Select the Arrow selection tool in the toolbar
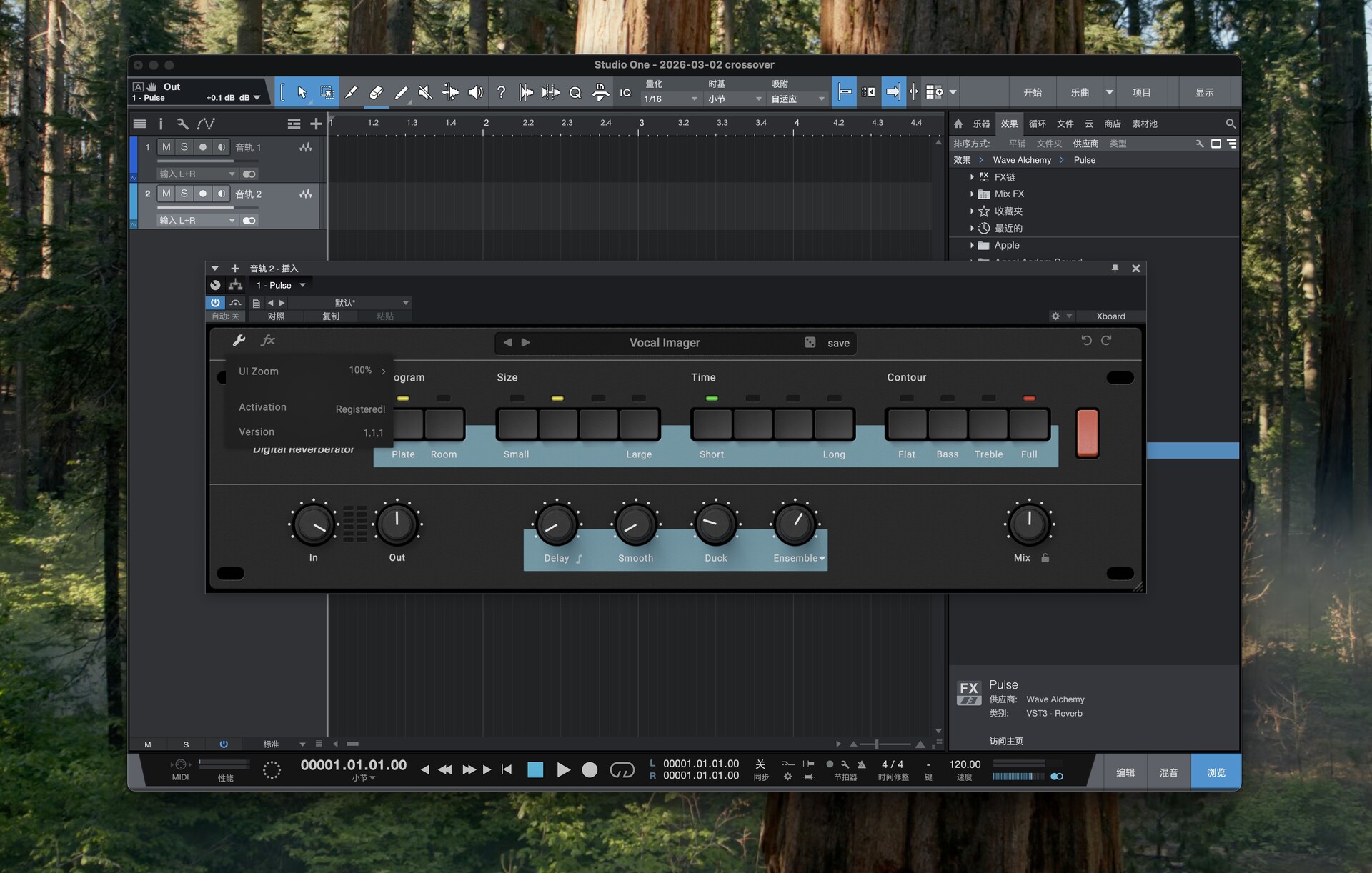Screen dimensions: 1372x873 click(301, 92)
